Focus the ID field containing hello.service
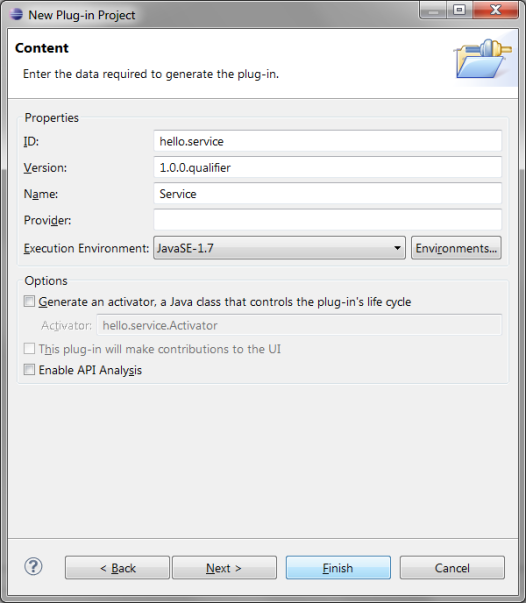Viewport: 526px width, 603px height. pyautogui.click(x=328, y=141)
